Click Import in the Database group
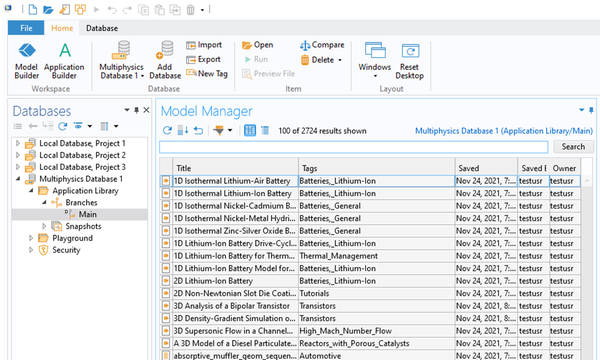Screen dimensions: 600x360 [x=204, y=45]
